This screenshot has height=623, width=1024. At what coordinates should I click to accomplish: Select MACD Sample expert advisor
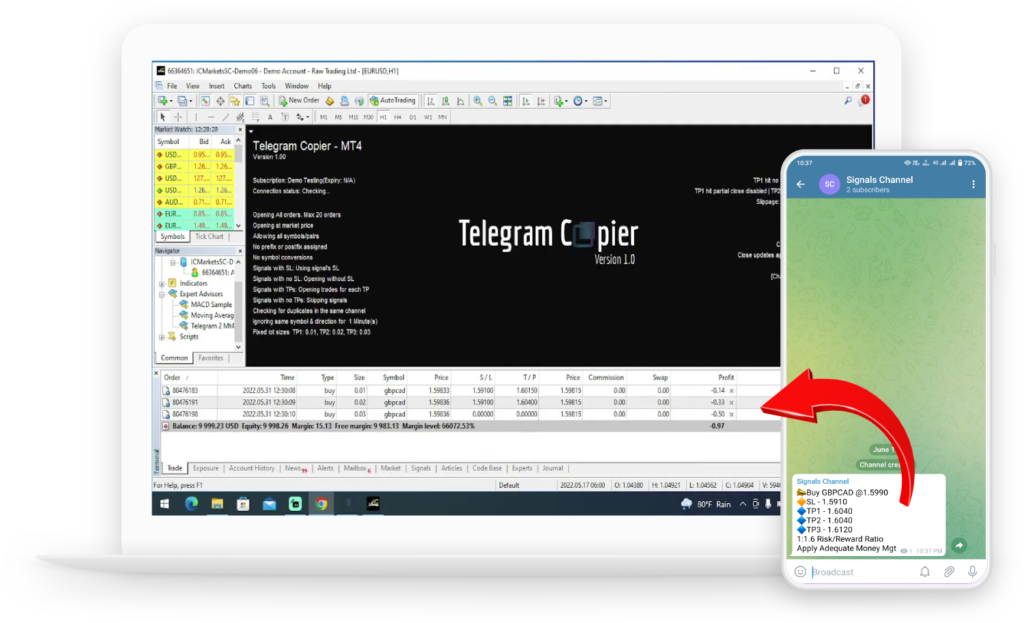tap(210, 304)
